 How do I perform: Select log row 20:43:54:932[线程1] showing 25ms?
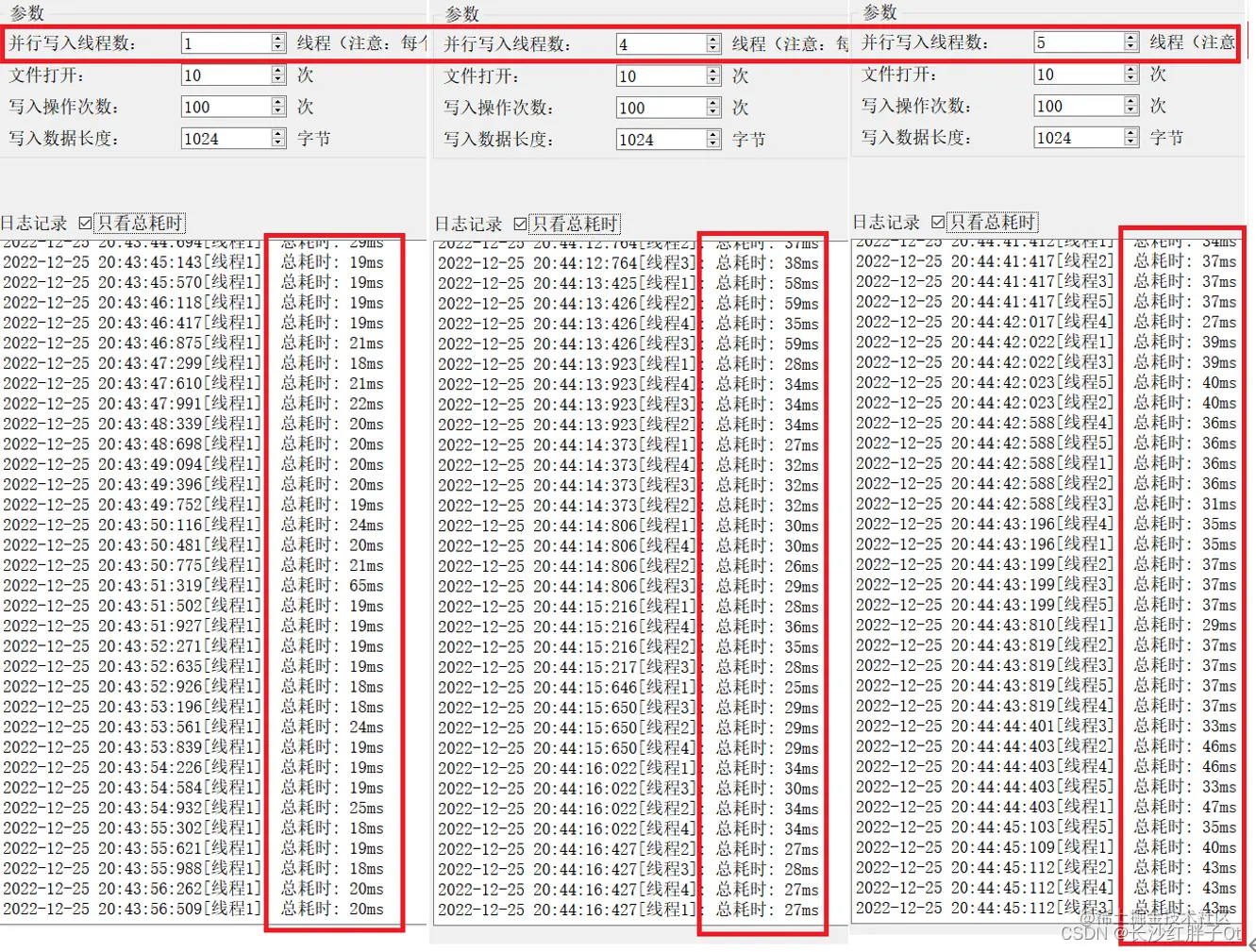point(193,808)
